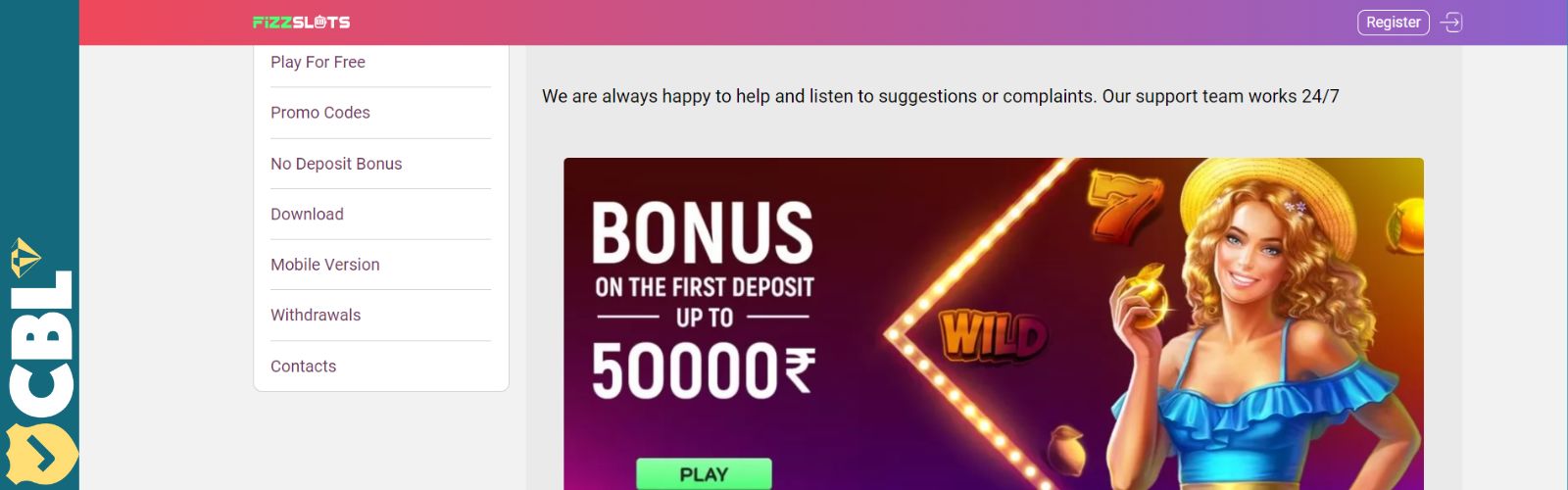Go to Promo Codes in sidebar
Image resolution: width=1568 pixels, height=490 pixels.
click(320, 113)
